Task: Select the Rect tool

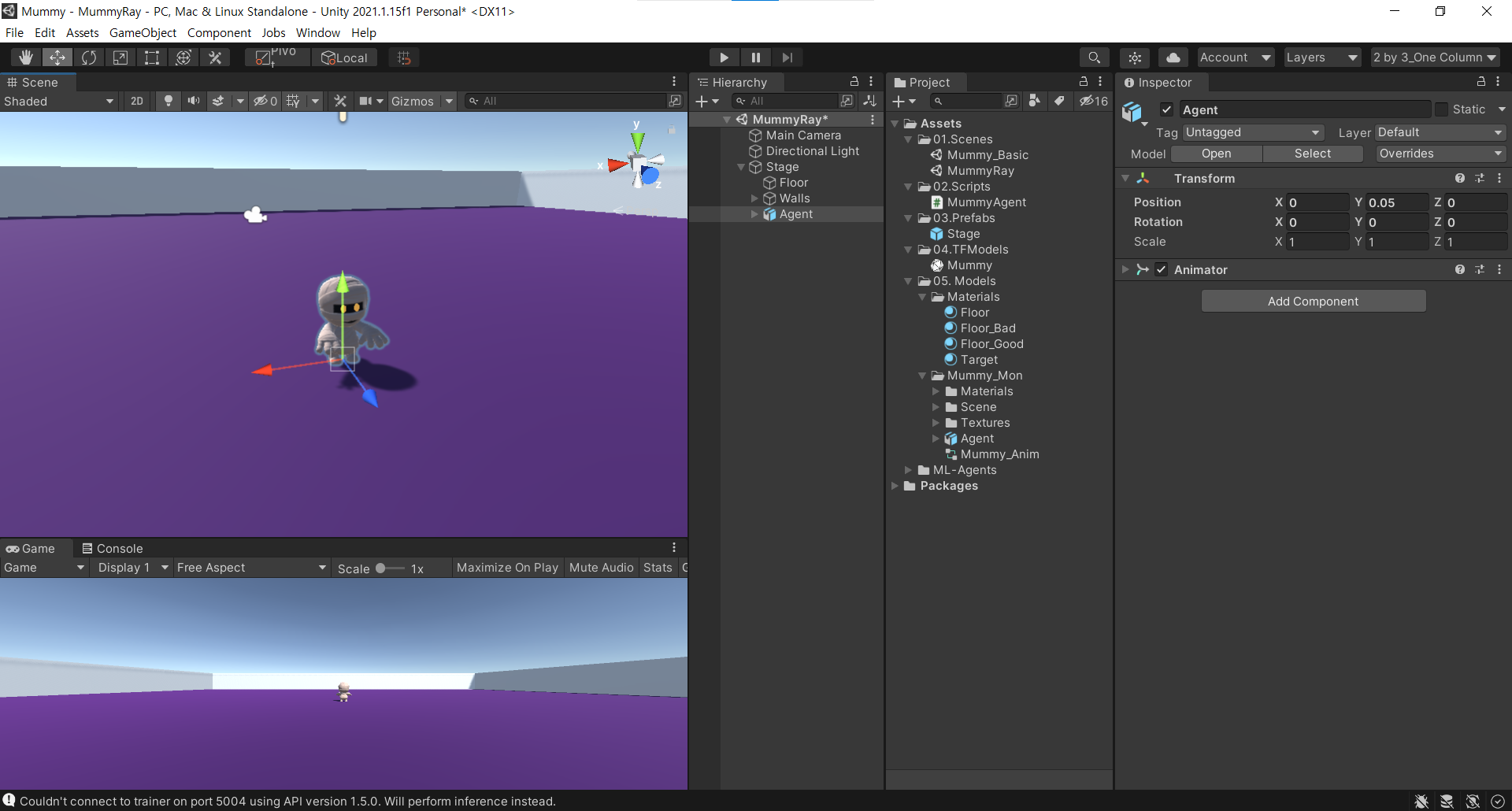Action: coord(152,57)
